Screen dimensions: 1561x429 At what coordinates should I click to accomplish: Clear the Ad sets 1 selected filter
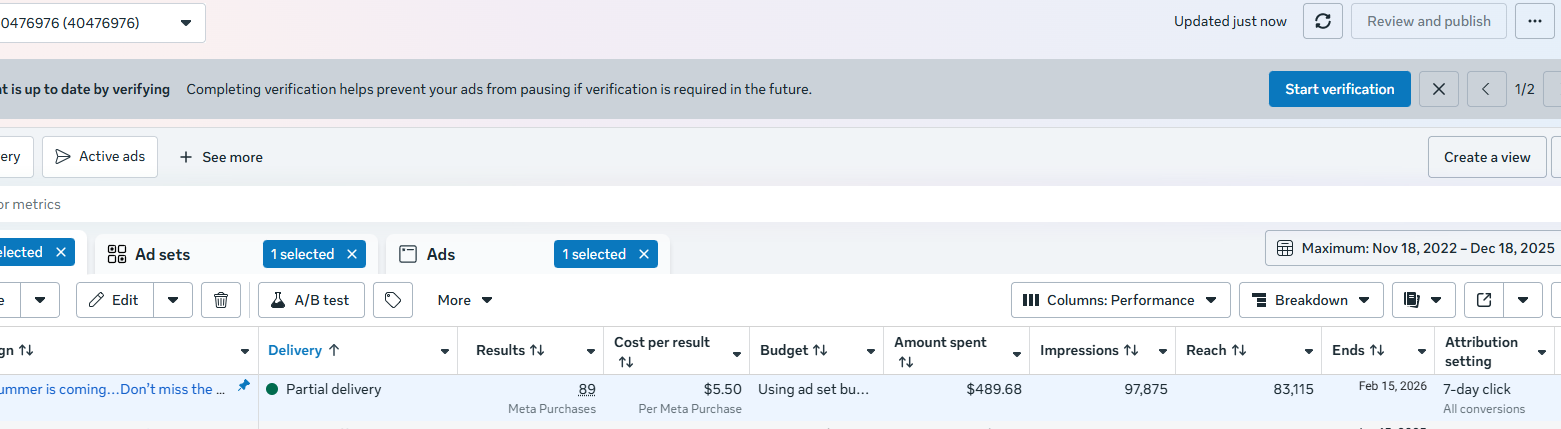[351, 254]
